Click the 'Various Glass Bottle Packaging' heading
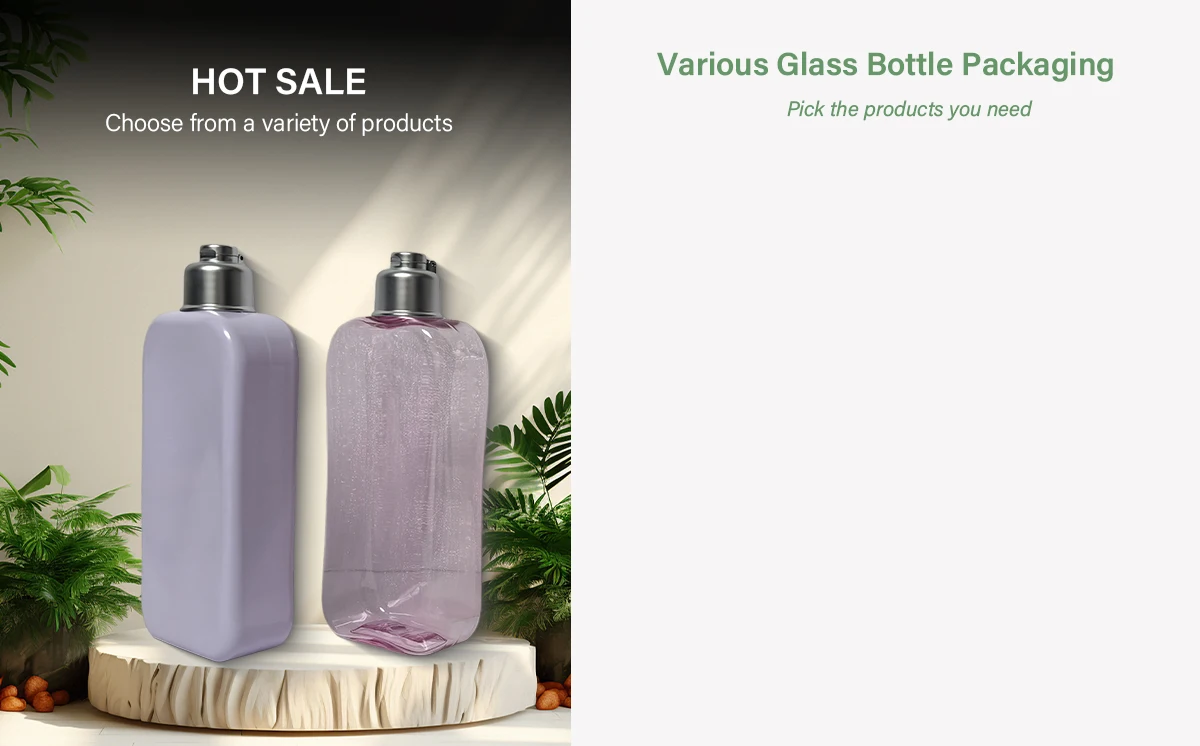This screenshot has height=746, width=1200. tap(885, 64)
